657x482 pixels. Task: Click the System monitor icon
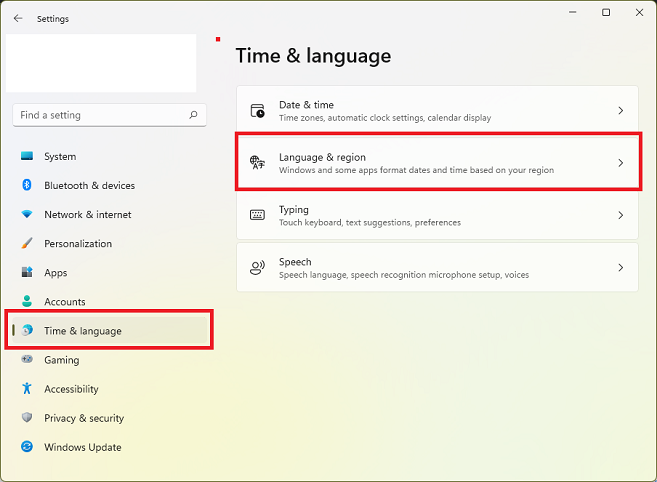coord(27,156)
